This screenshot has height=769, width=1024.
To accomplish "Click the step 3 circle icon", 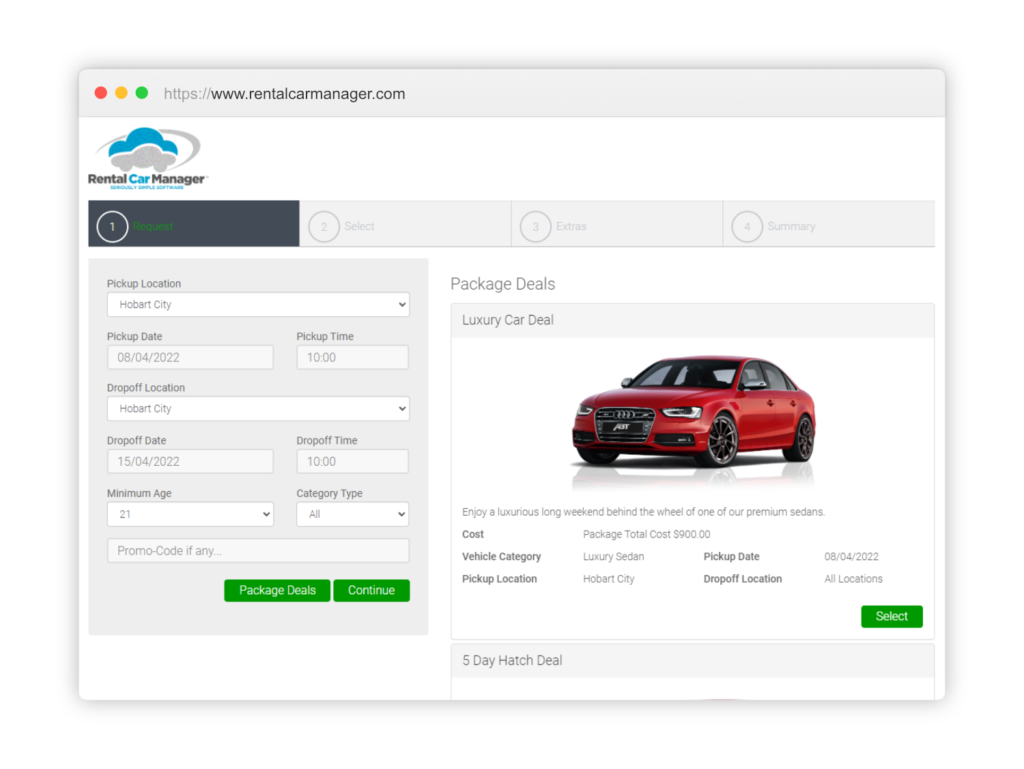I will (x=536, y=227).
